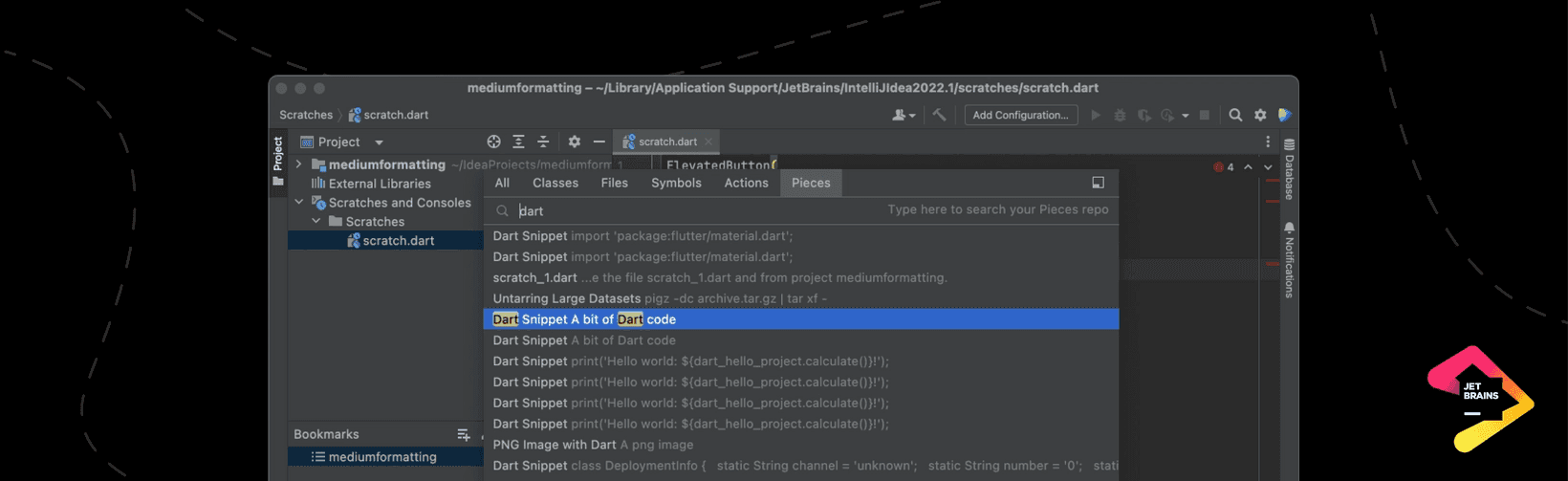1568x481 pixels.
Task: Select Untarring Large Datasets result
Action: [801, 298]
